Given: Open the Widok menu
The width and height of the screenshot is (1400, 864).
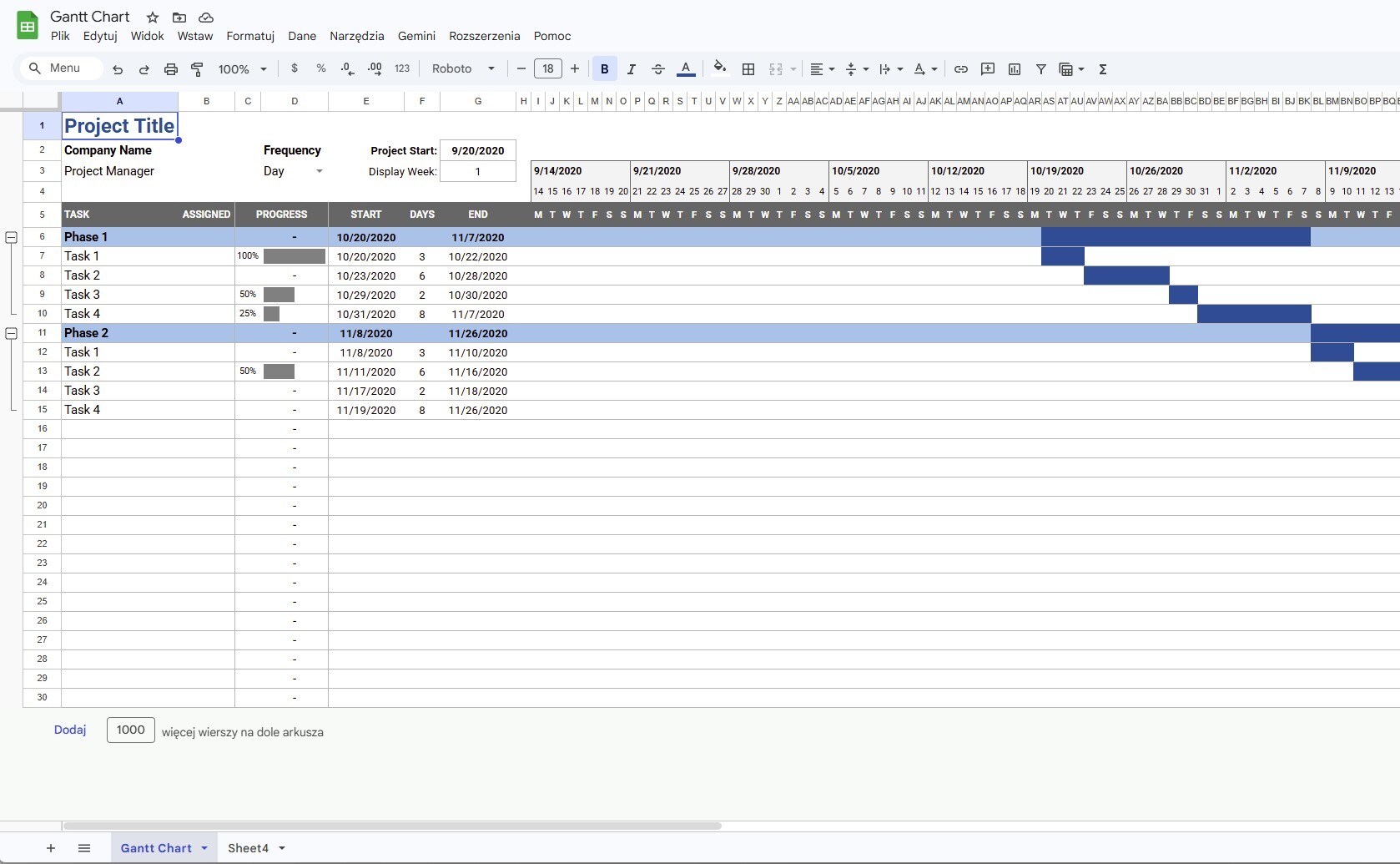Looking at the screenshot, I should coord(147,36).
